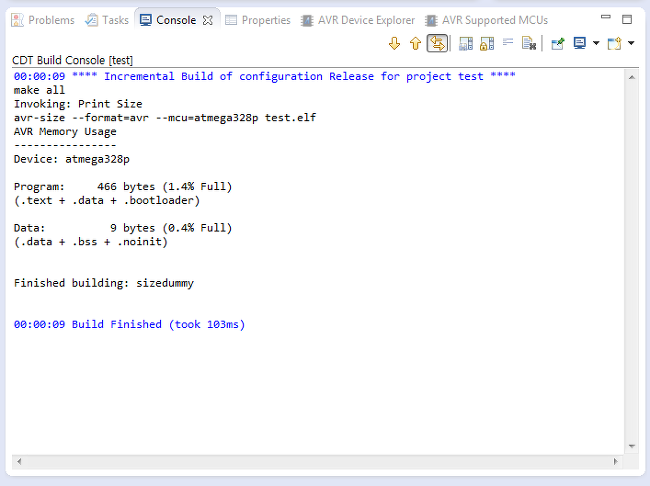Click horizontal scrollbar left arrow
Viewport: 650px width, 486px height.
(19, 461)
